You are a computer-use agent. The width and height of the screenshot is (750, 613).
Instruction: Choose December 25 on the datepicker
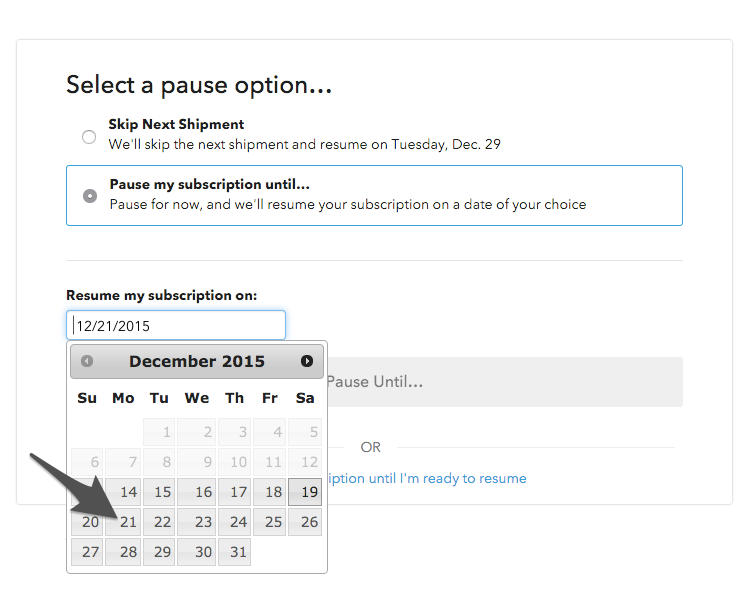(270, 522)
